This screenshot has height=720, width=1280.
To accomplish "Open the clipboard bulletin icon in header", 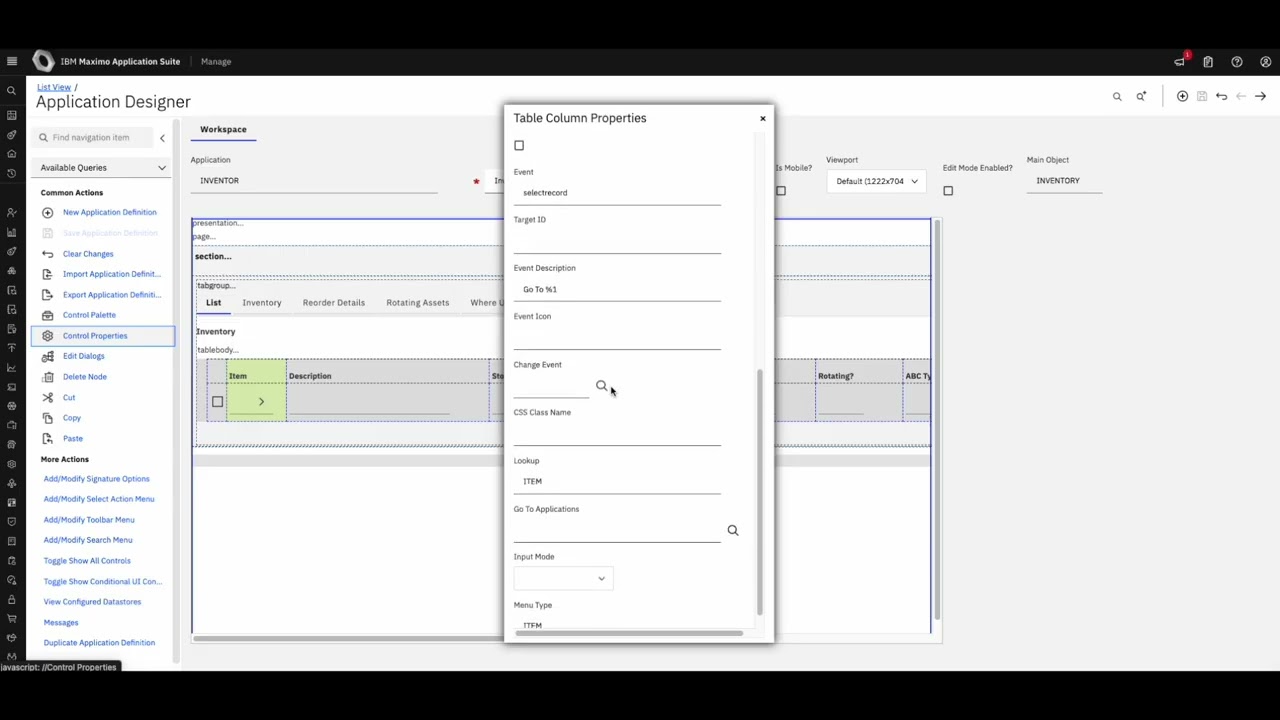I will coord(1208,62).
